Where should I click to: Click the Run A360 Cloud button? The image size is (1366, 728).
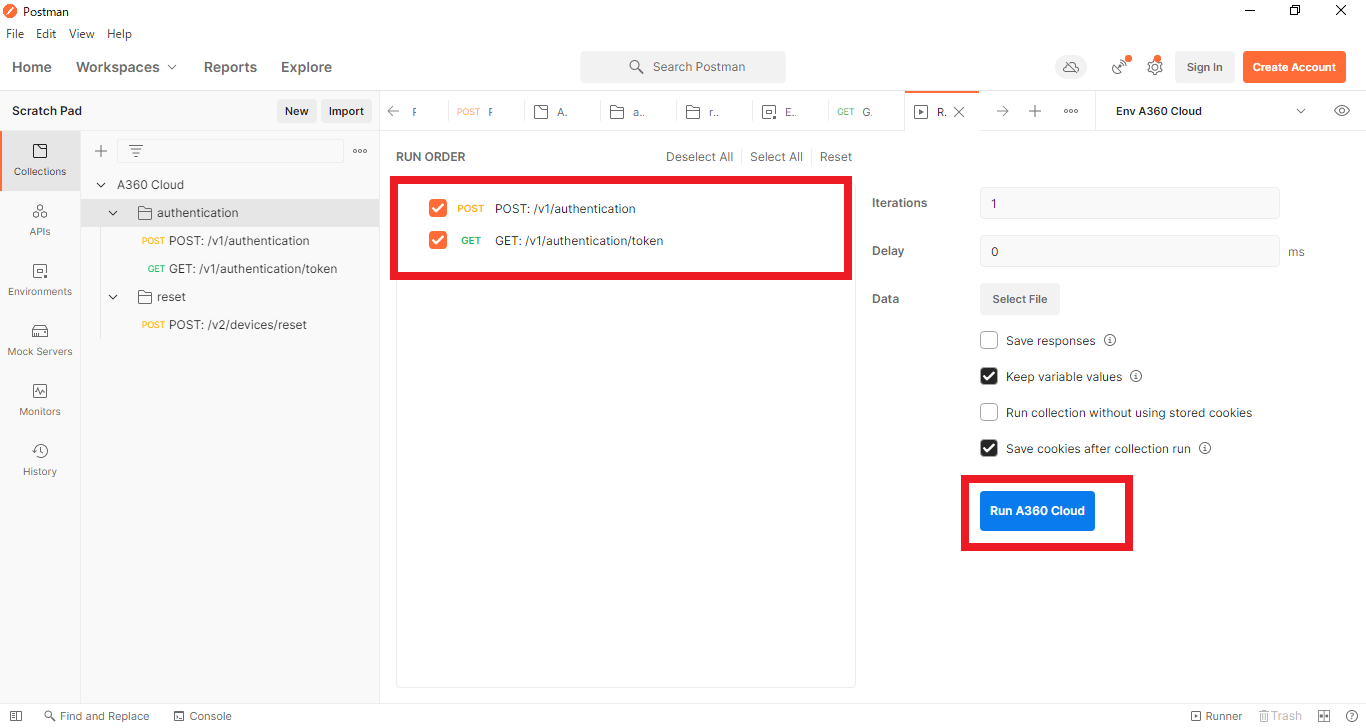pos(1037,510)
